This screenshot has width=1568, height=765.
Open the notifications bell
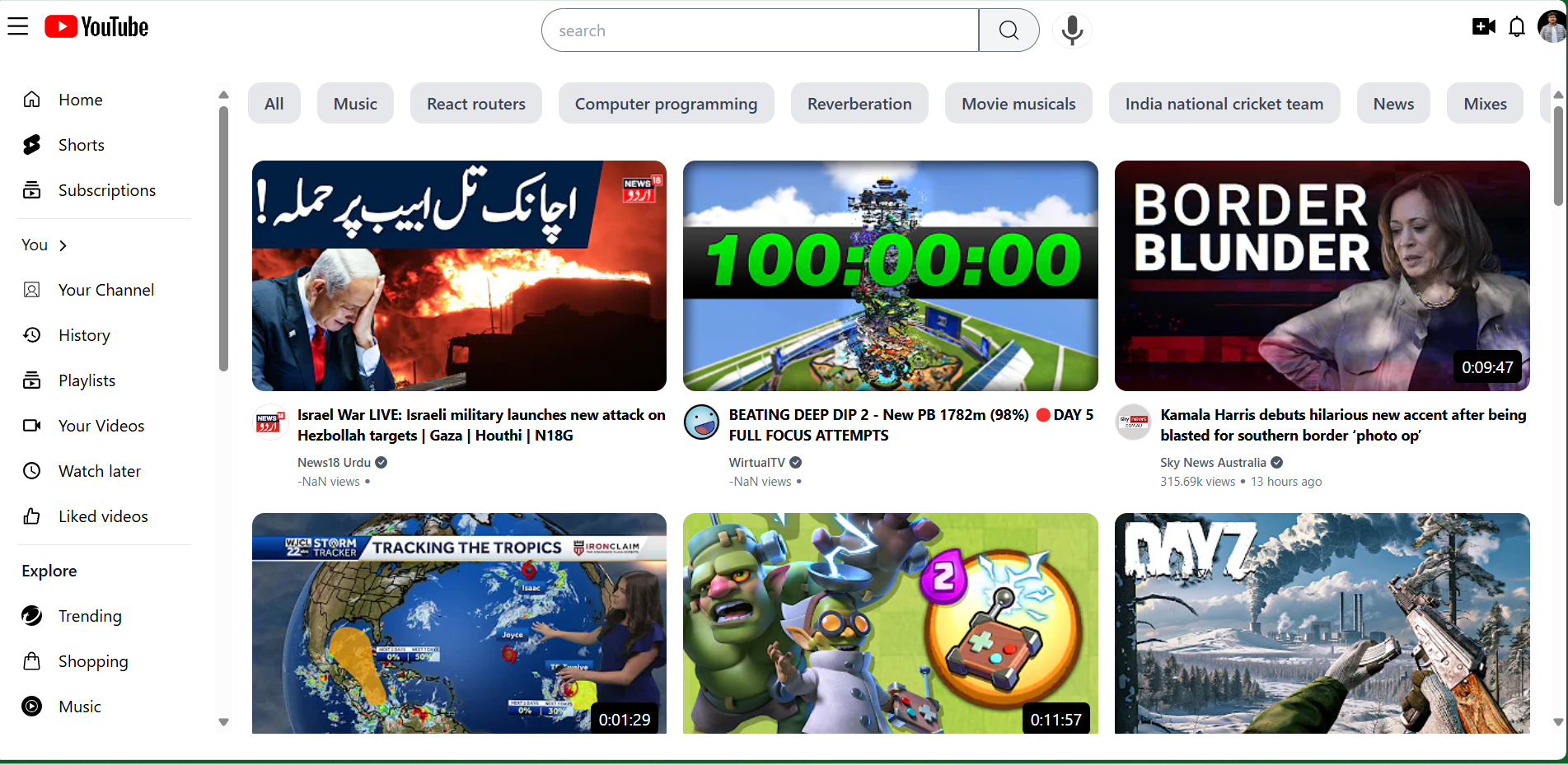(1517, 27)
